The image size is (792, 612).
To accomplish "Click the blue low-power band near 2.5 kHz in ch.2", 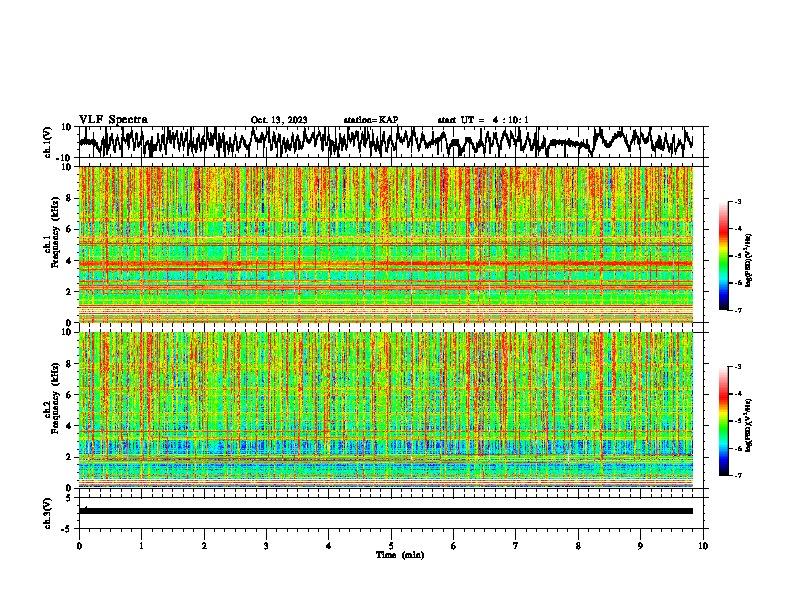I will pyautogui.click(x=386, y=447).
